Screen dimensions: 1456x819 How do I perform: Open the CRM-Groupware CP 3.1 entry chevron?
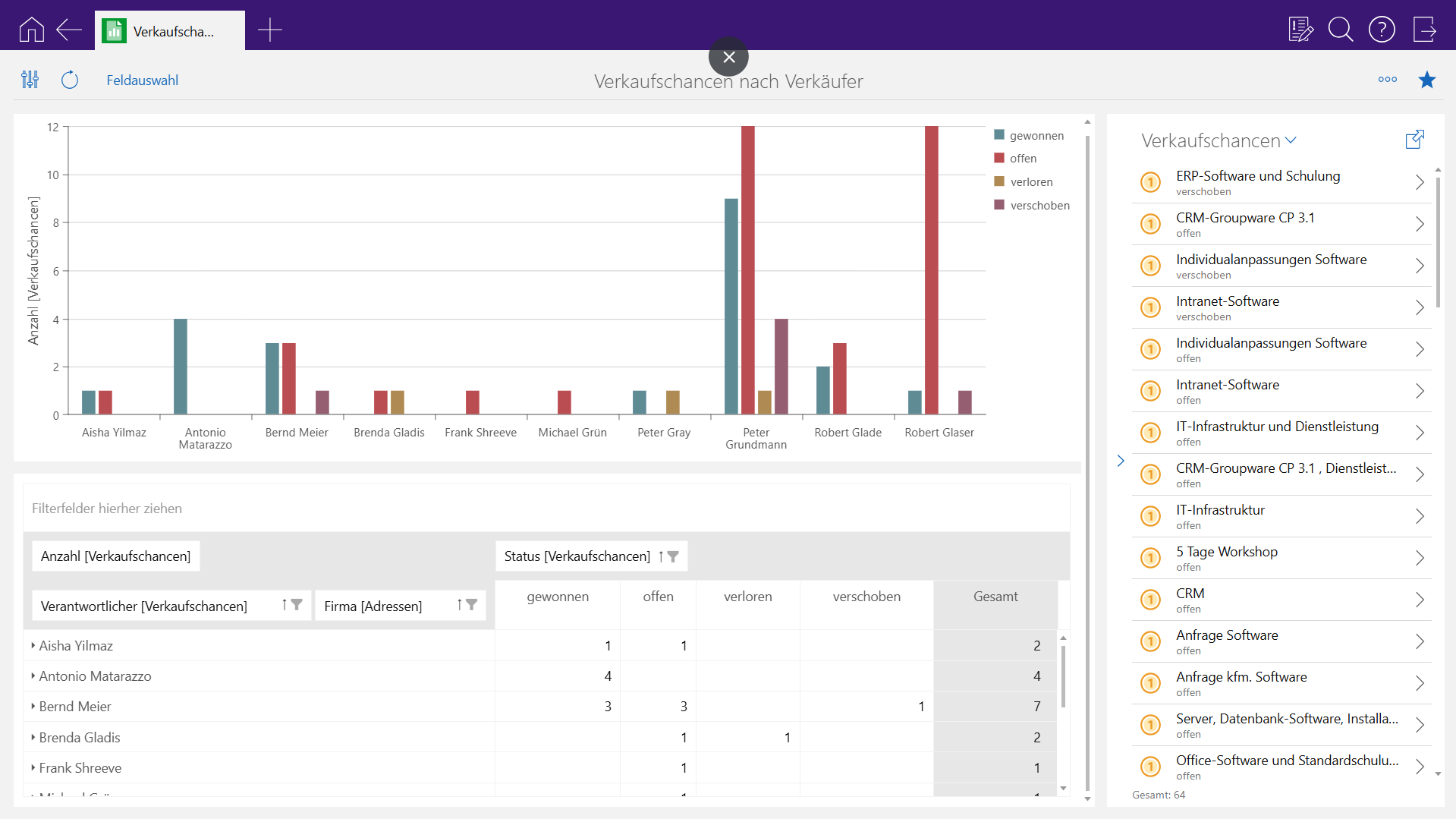pyautogui.click(x=1420, y=224)
